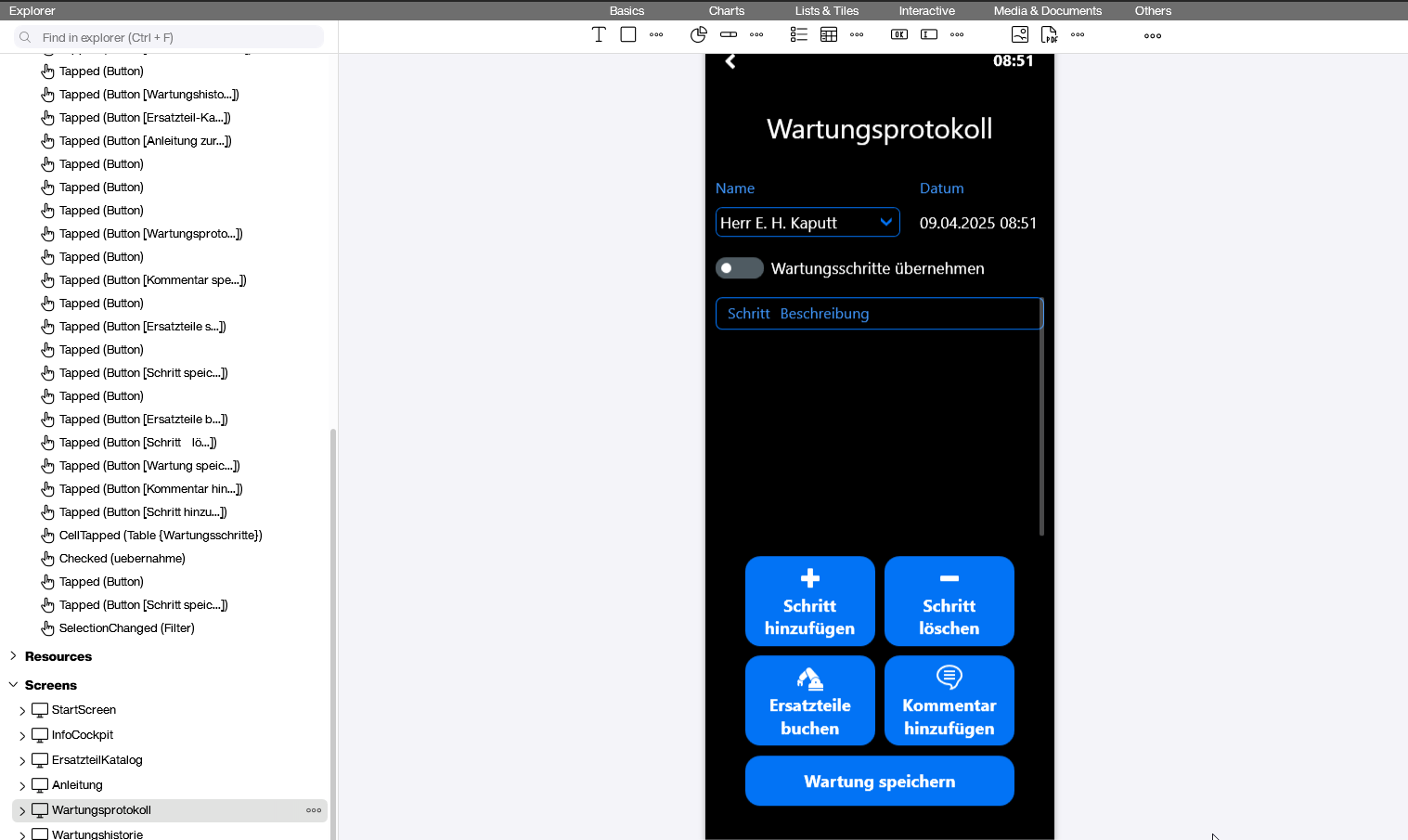This screenshot has width=1408, height=840.
Task: Select the toggle switch tool in Basics
Action: (x=729, y=34)
